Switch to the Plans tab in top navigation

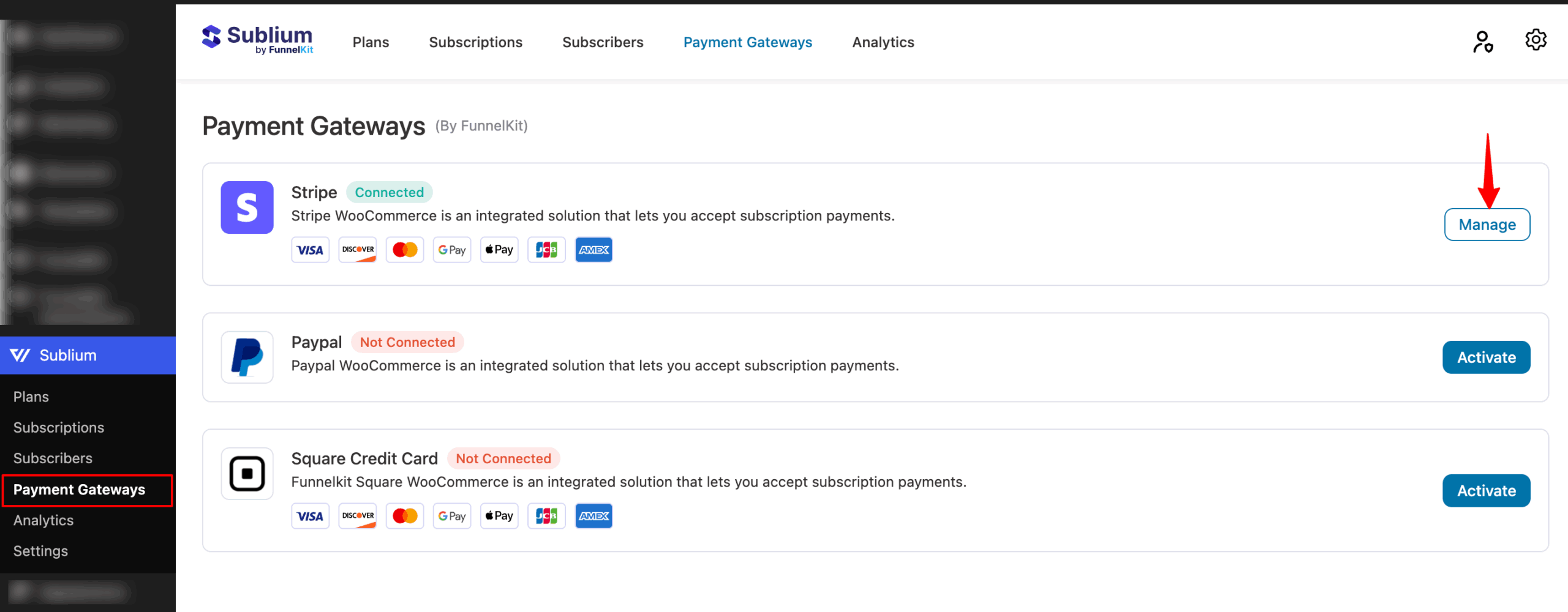coord(370,42)
